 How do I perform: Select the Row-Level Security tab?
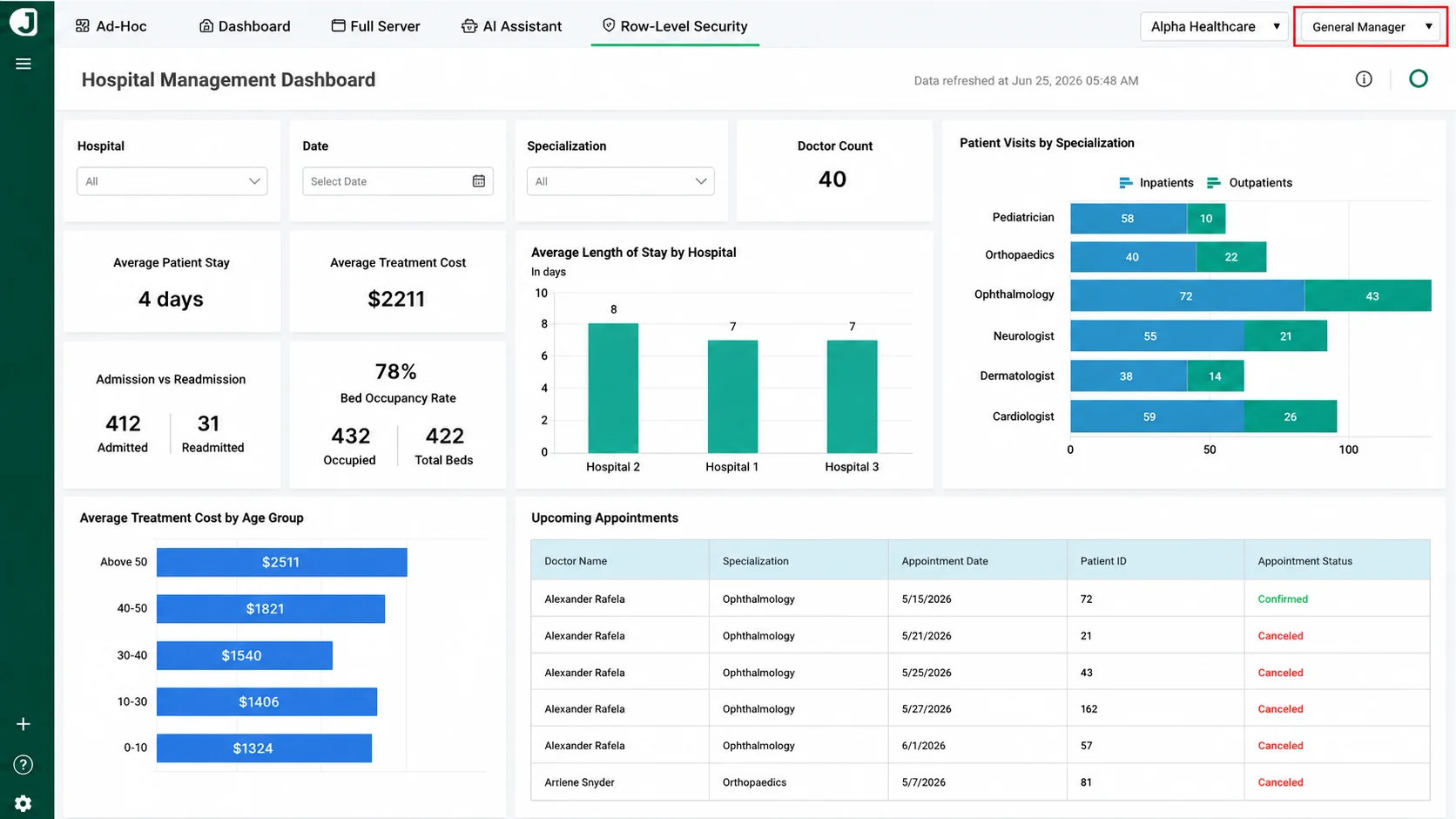(675, 26)
